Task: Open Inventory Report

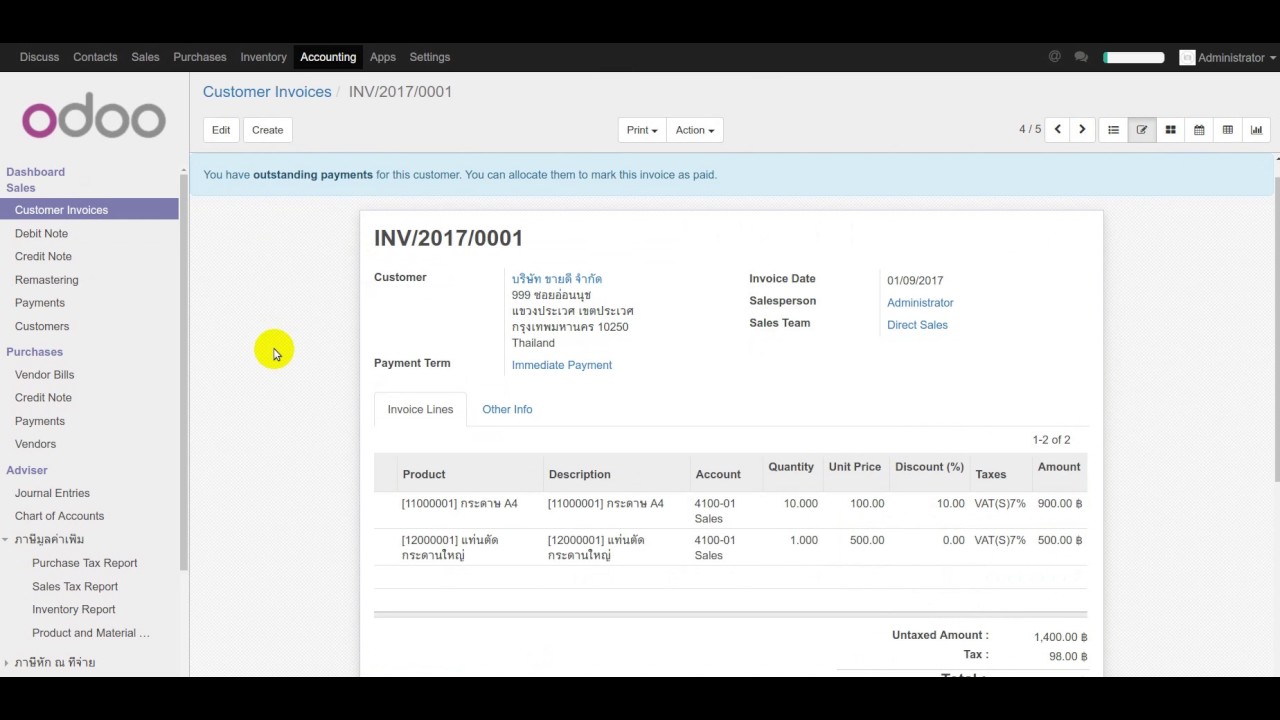Action: [73, 610]
